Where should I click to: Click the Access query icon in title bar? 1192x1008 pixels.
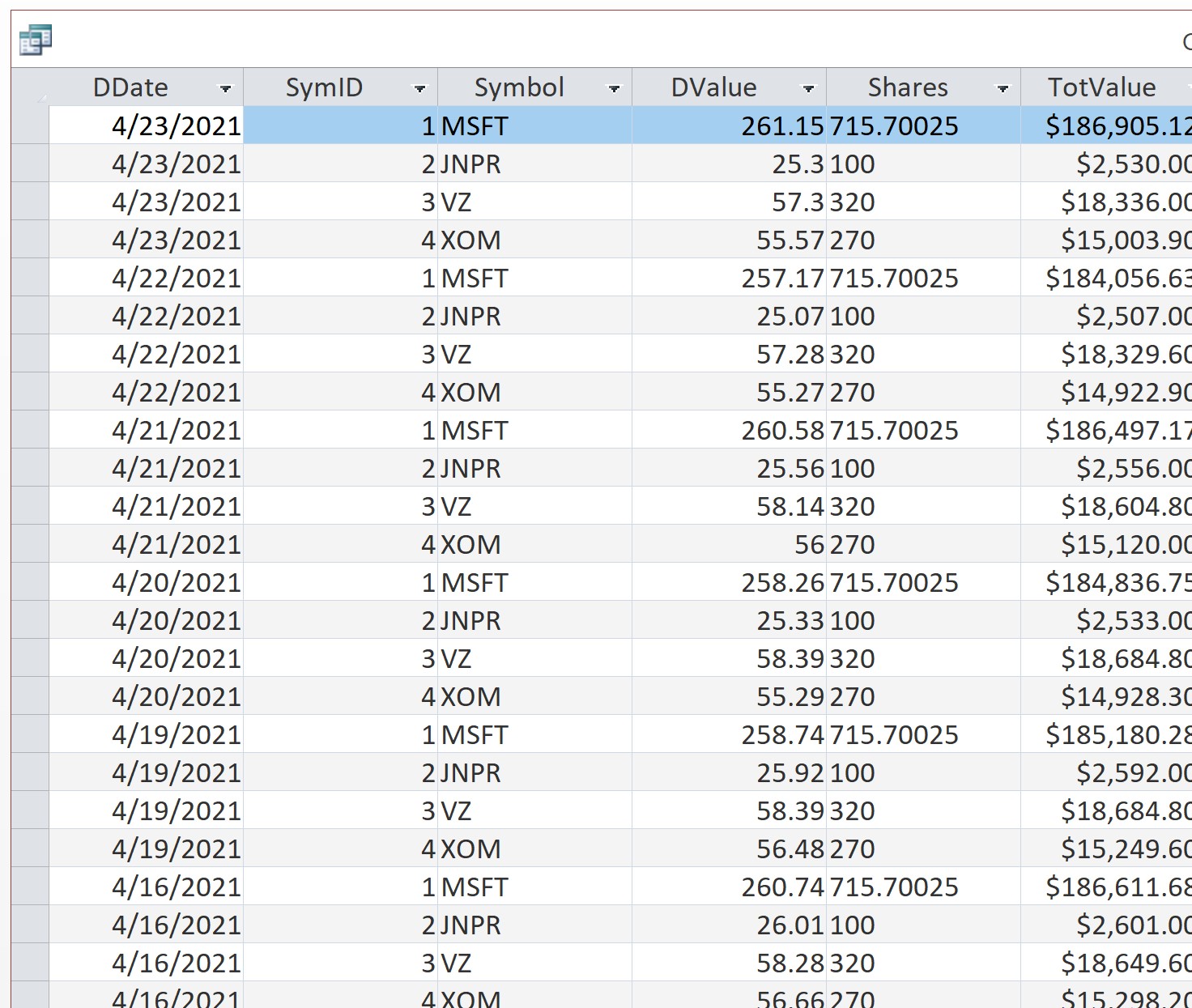36,40
